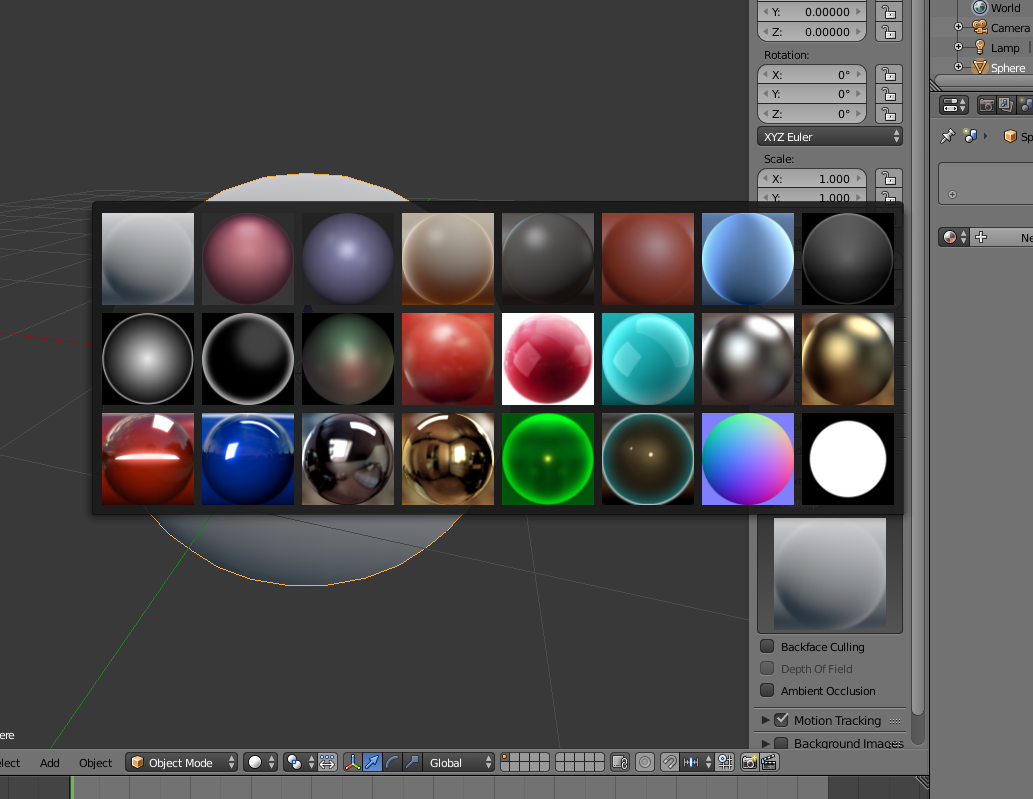Toggle the properties pin icon
1033x799 pixels.
tap(947, 136)
